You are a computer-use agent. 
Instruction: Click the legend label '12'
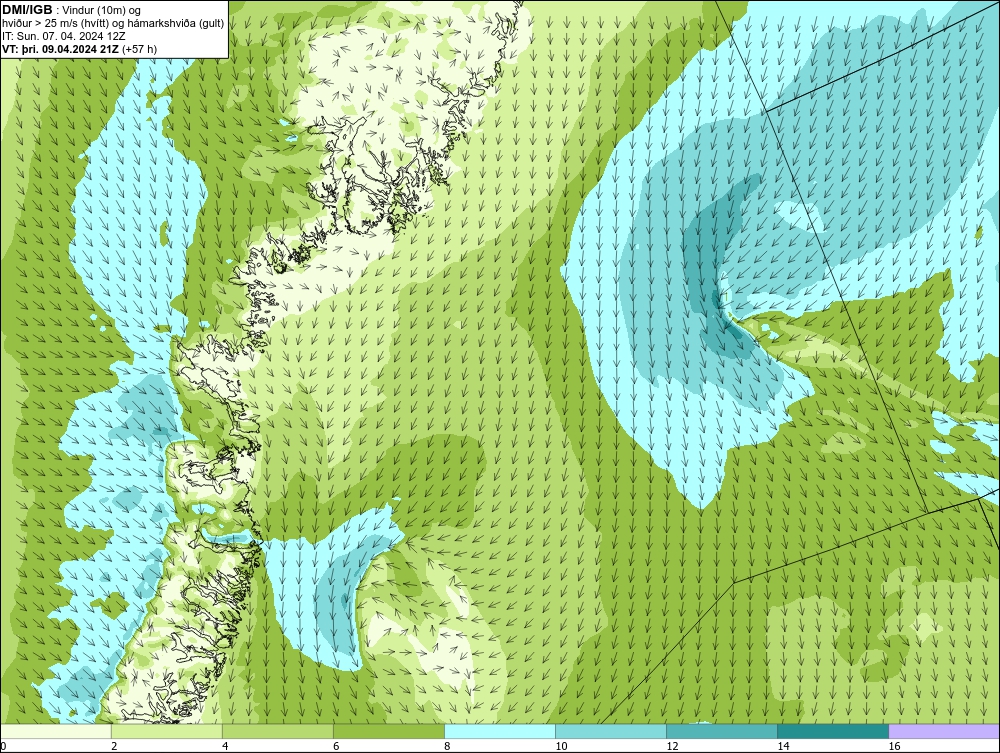(672, 747)
